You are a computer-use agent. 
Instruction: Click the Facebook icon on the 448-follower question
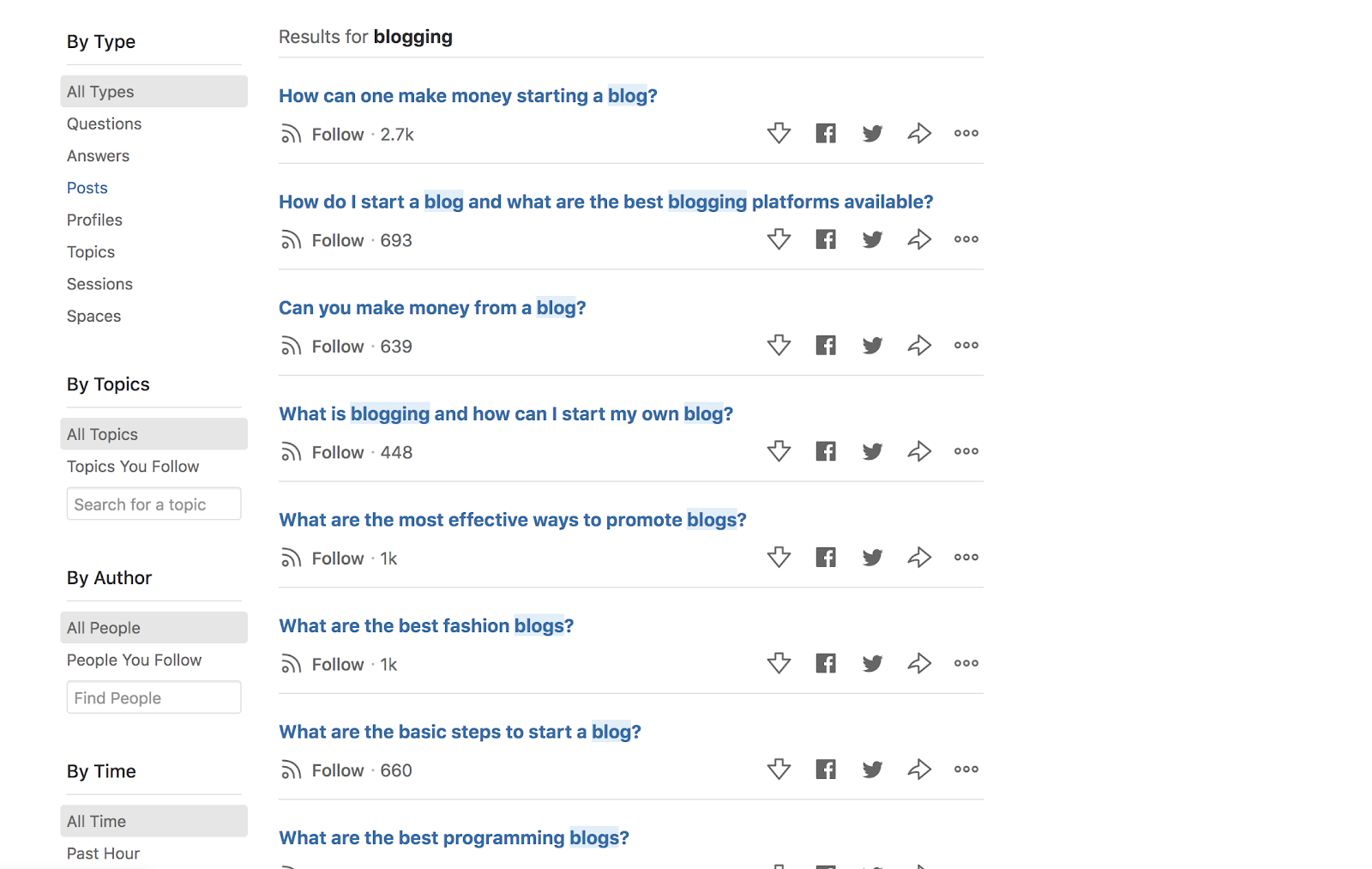[825, 450]
